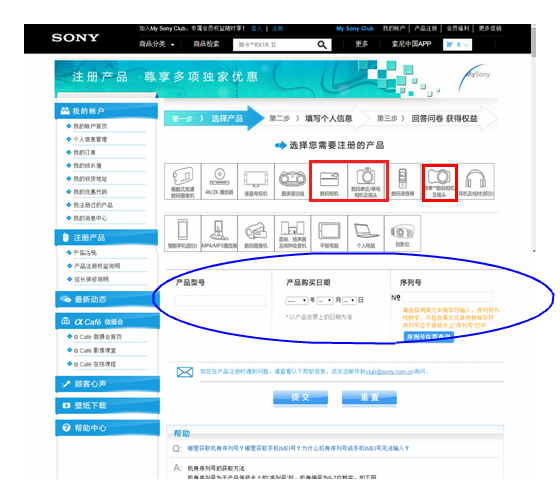The width and height of the screenshot is (560, 504).
Task: Select the 数码相机 compact camera icon
Action: click(x=329, y=181)
